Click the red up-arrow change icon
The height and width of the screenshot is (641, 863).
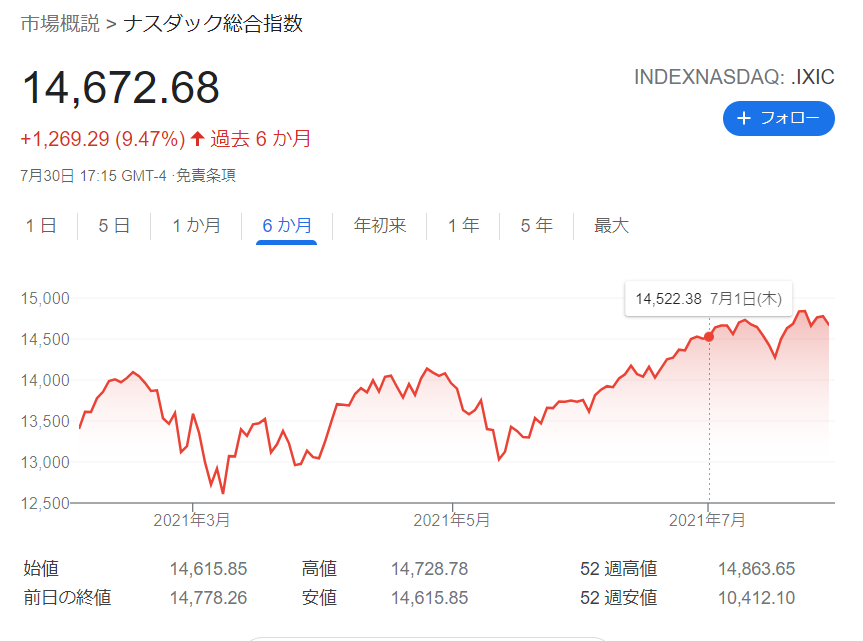[x=197, y=139]
